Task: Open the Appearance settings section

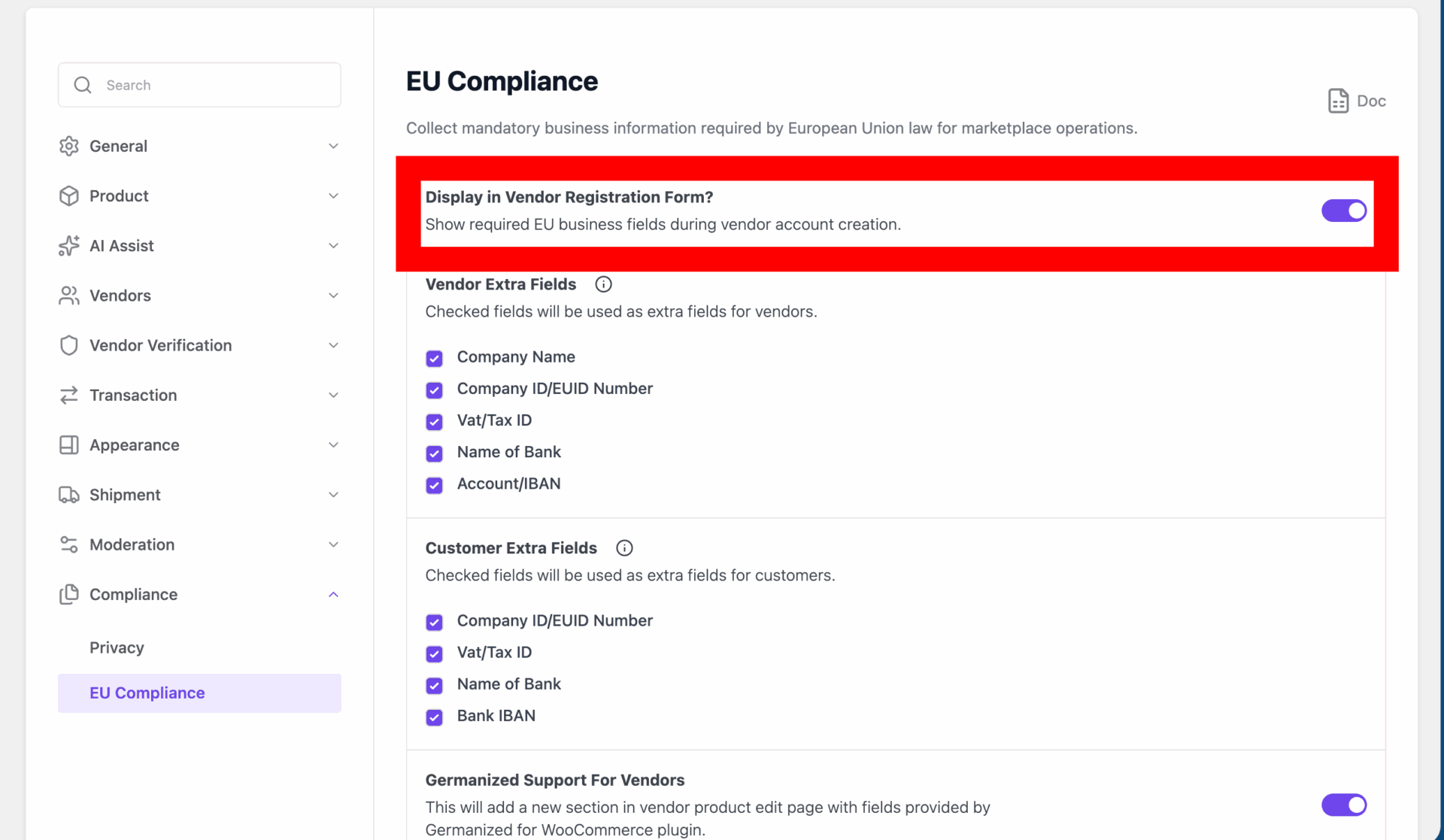Action: click(x=135, y=445)
